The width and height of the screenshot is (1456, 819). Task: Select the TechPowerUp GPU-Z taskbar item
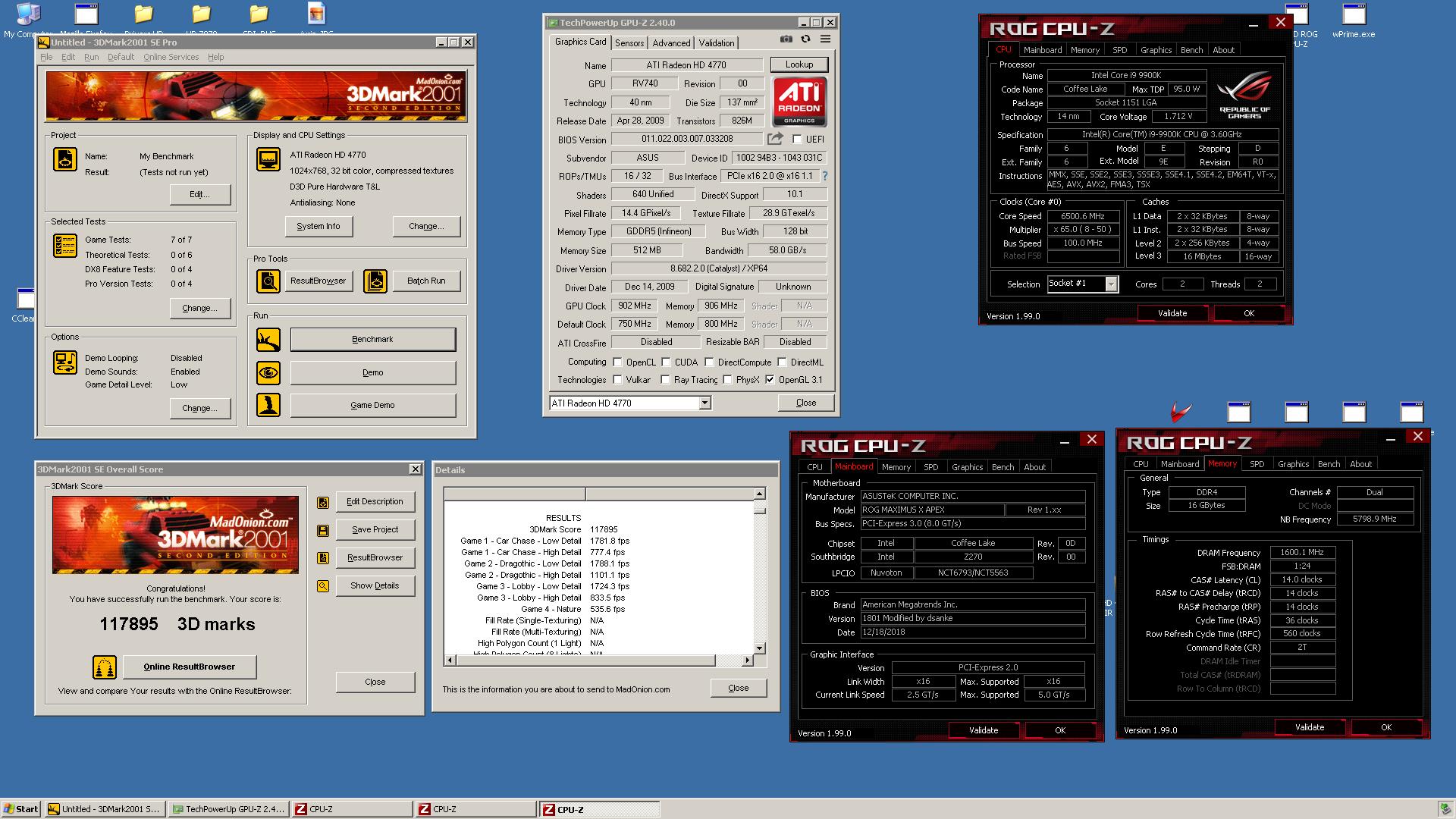pyautogui.click(x=227, y=809)
